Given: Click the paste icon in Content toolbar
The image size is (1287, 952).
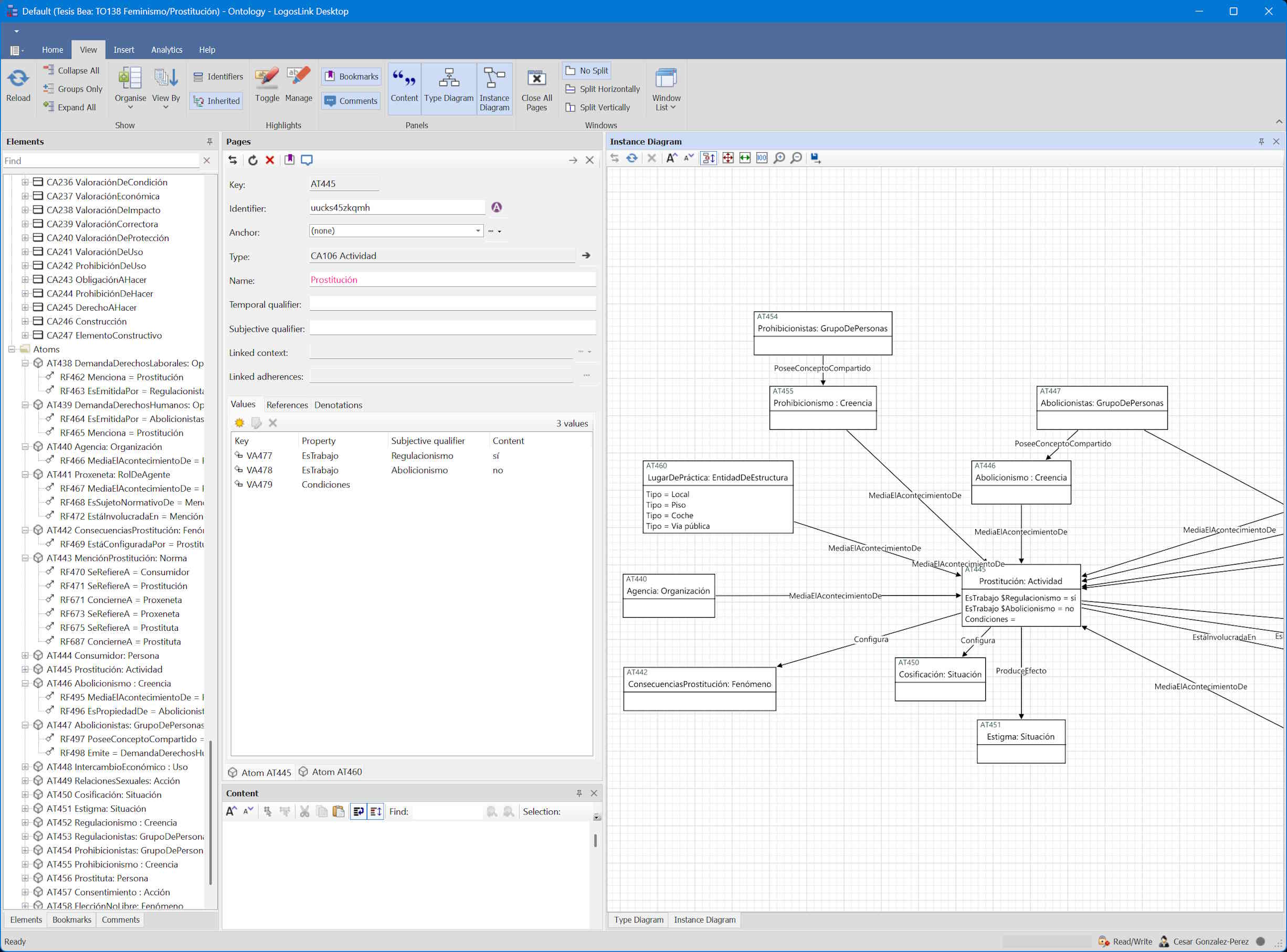Looking at the screenshot, I should pyautogui.click(x=339, y=811).
